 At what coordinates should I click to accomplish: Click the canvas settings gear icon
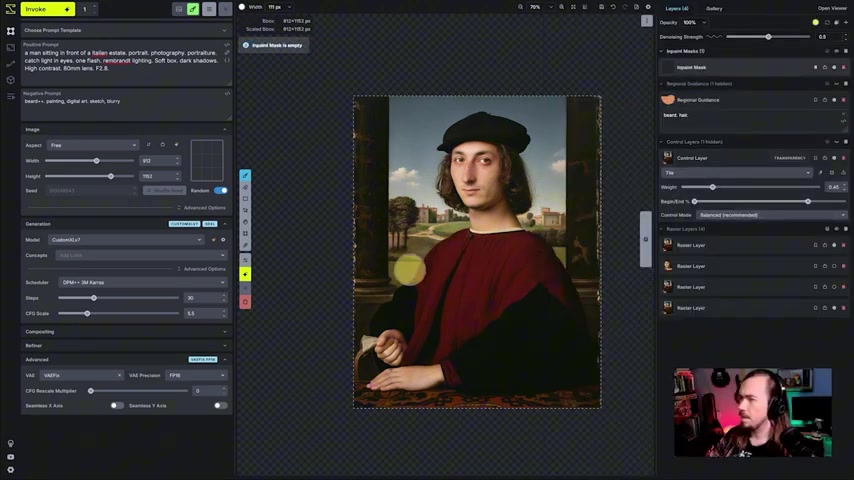click(648, 7)
